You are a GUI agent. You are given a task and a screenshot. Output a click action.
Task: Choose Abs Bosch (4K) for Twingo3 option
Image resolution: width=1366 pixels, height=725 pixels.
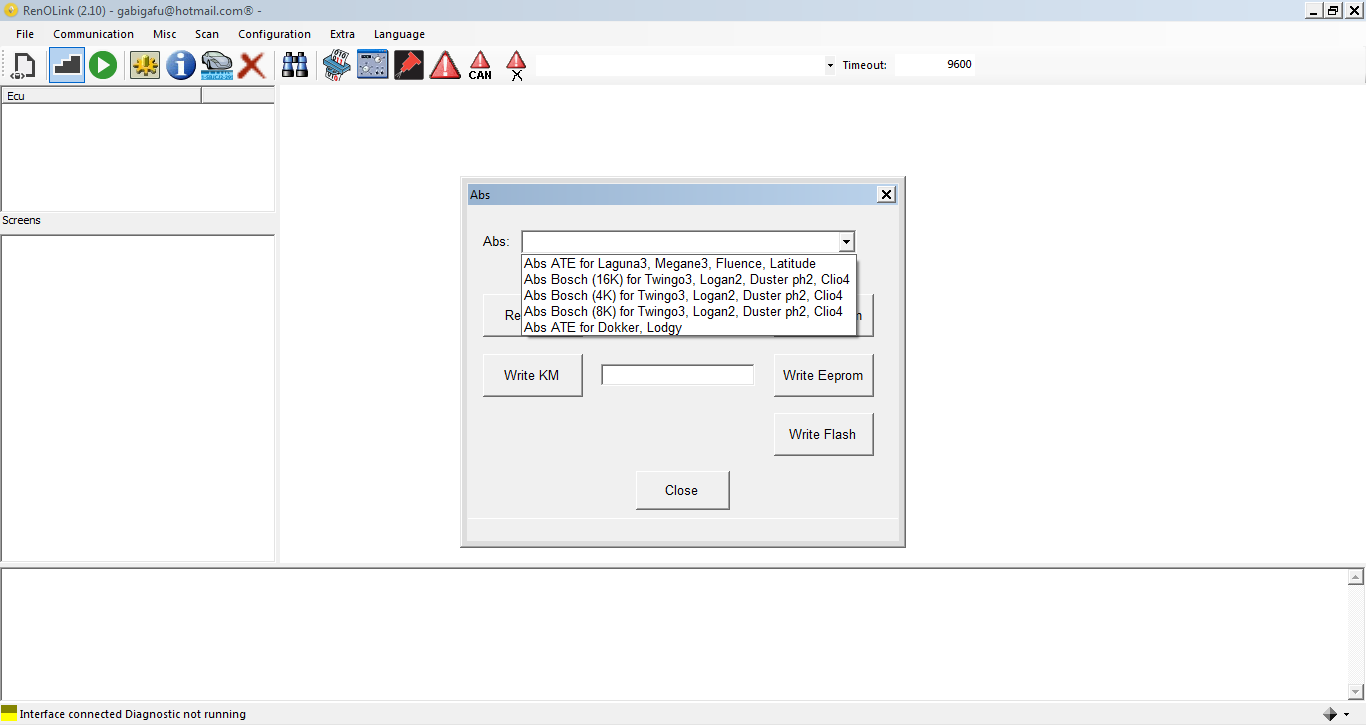tap(689, 296)
